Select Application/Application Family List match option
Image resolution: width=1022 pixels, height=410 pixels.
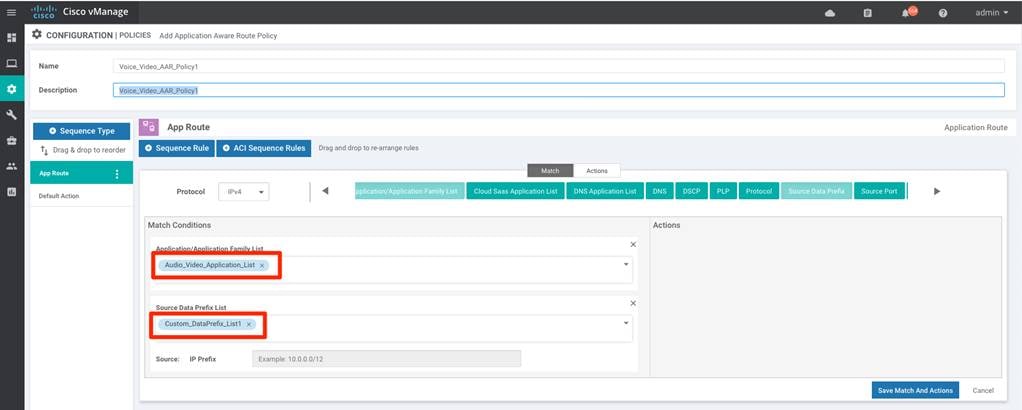[410, 192]
